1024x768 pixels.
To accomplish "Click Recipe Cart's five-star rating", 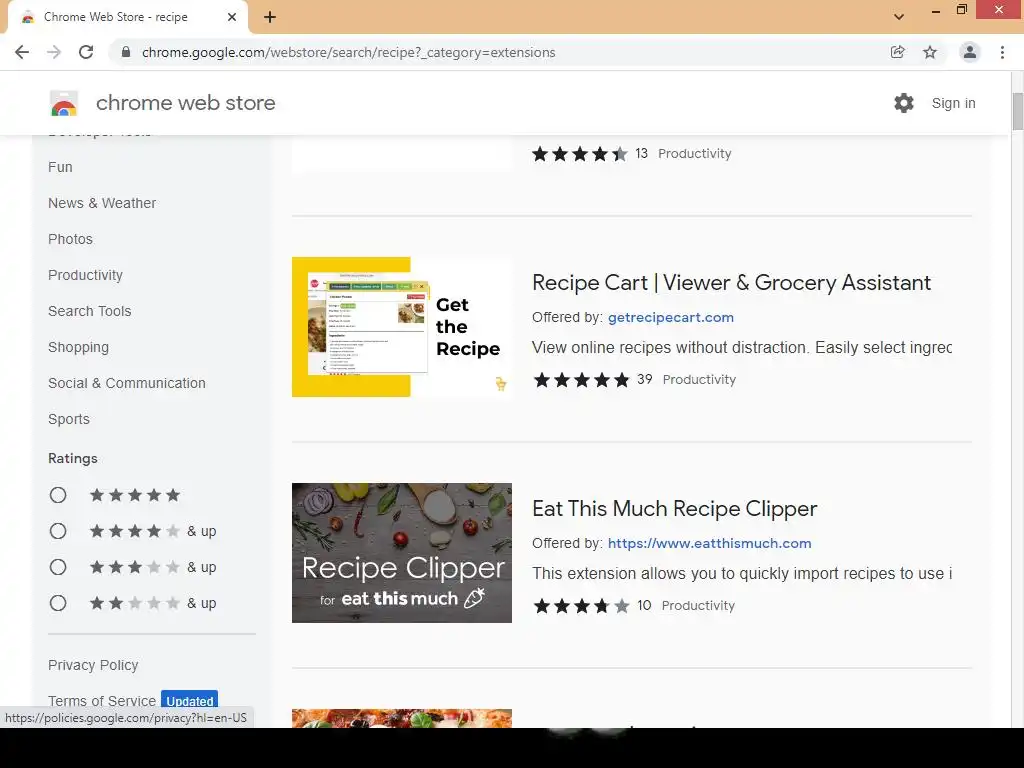I will click(581, 379).
